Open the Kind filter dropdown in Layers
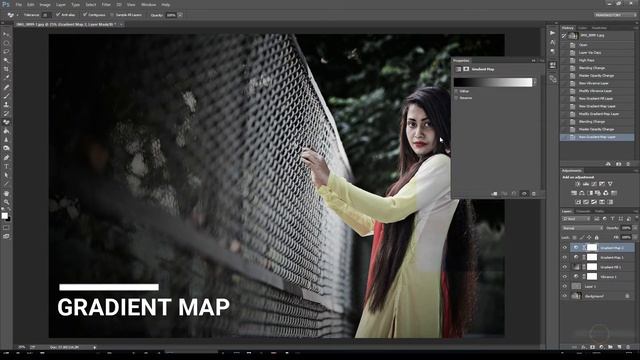640x360 pixels. tap(576, 219)
